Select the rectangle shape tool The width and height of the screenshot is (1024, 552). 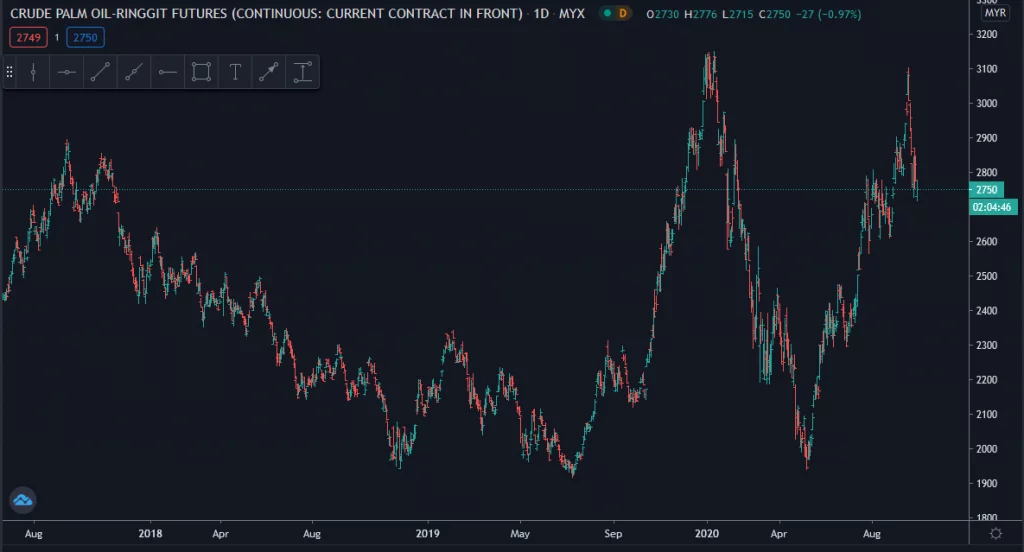coord(201,72)
